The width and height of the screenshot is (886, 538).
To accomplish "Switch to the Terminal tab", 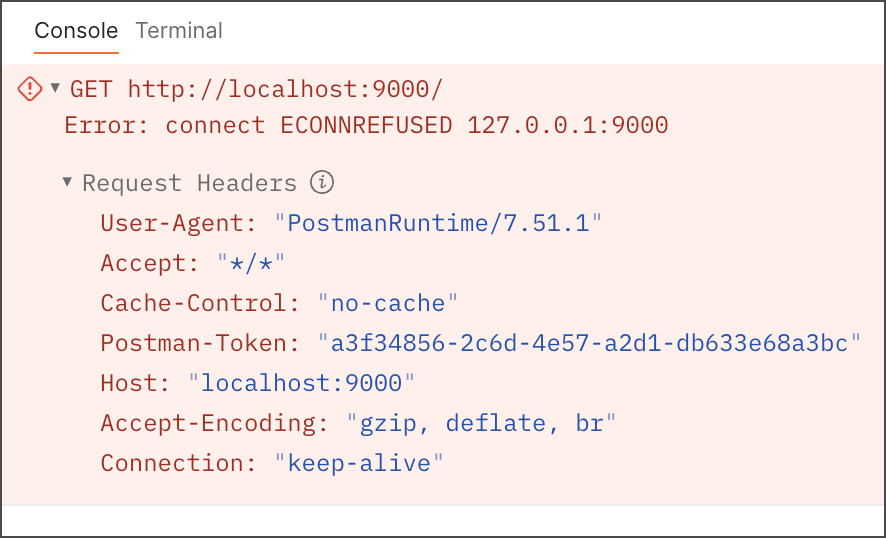I will tap(179, 31).
